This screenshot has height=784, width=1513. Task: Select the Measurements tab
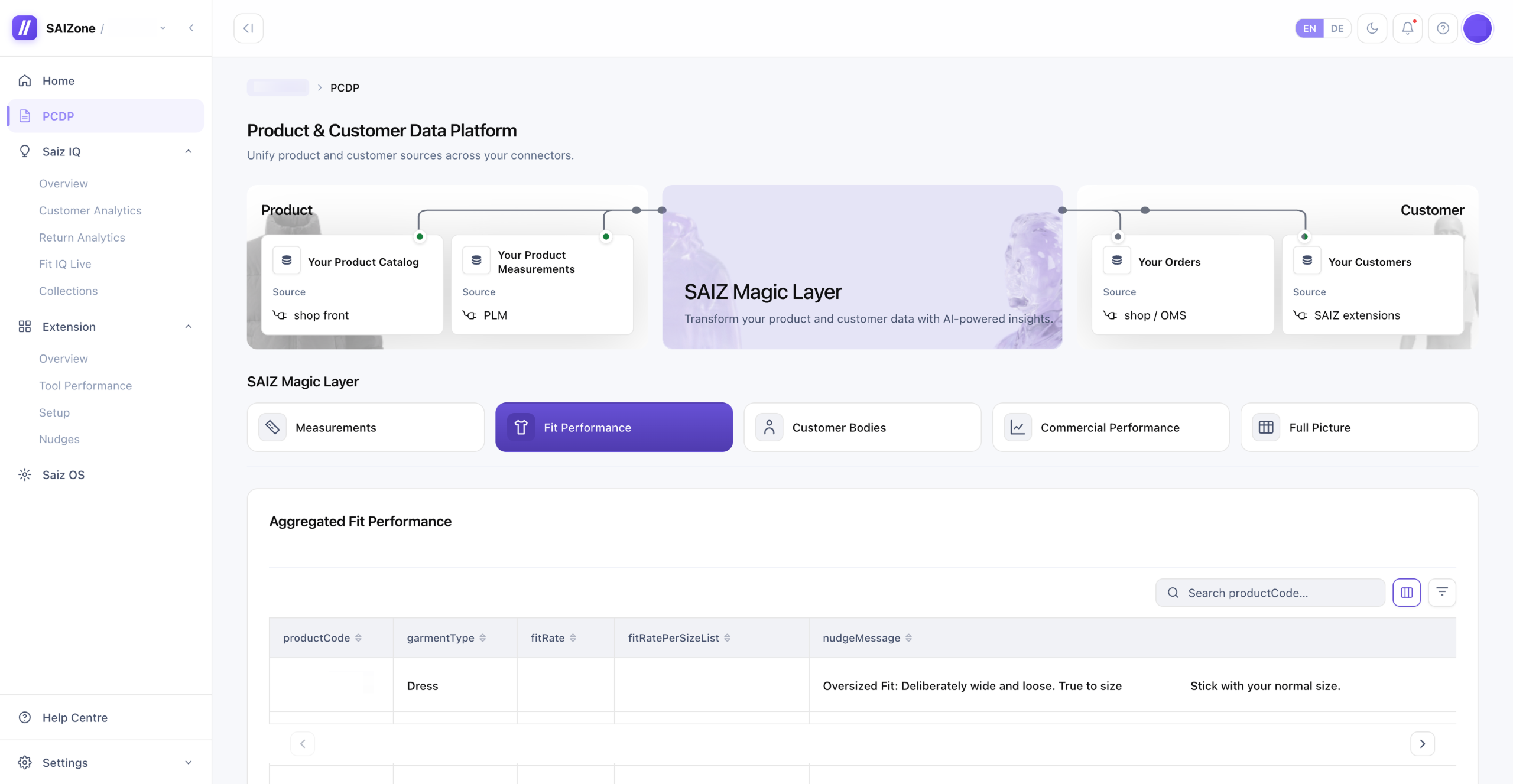point(366,427)
